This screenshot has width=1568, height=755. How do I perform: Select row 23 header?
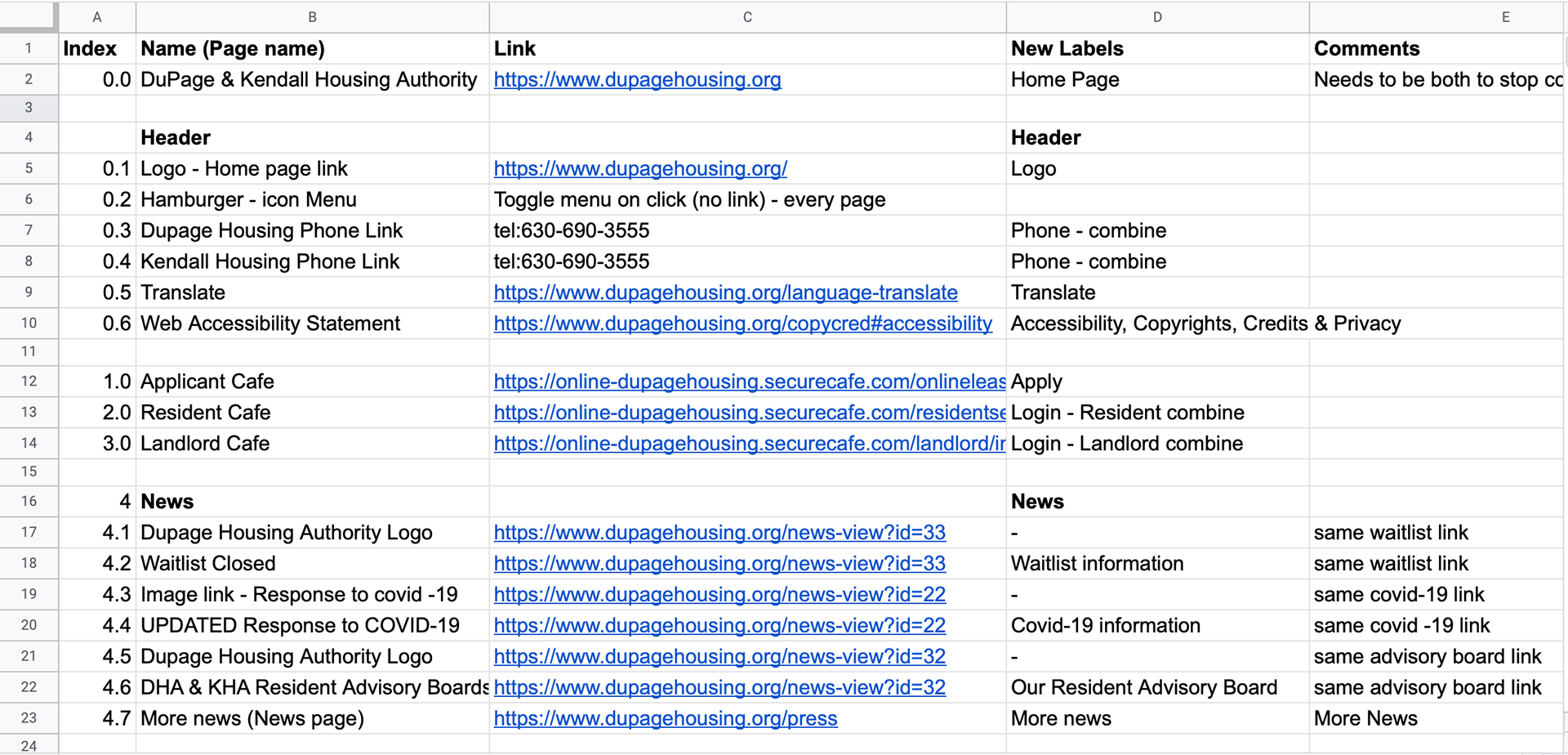tap(29, 718)
